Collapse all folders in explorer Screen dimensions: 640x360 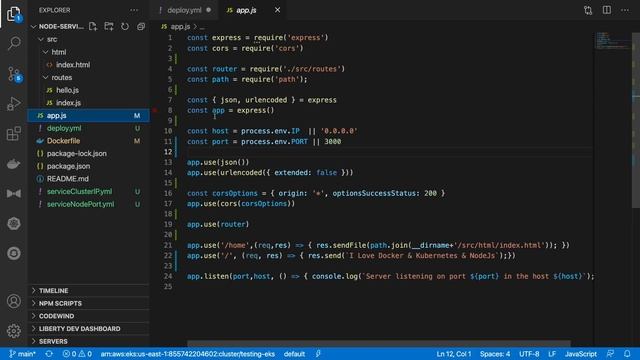coord(141,27)
